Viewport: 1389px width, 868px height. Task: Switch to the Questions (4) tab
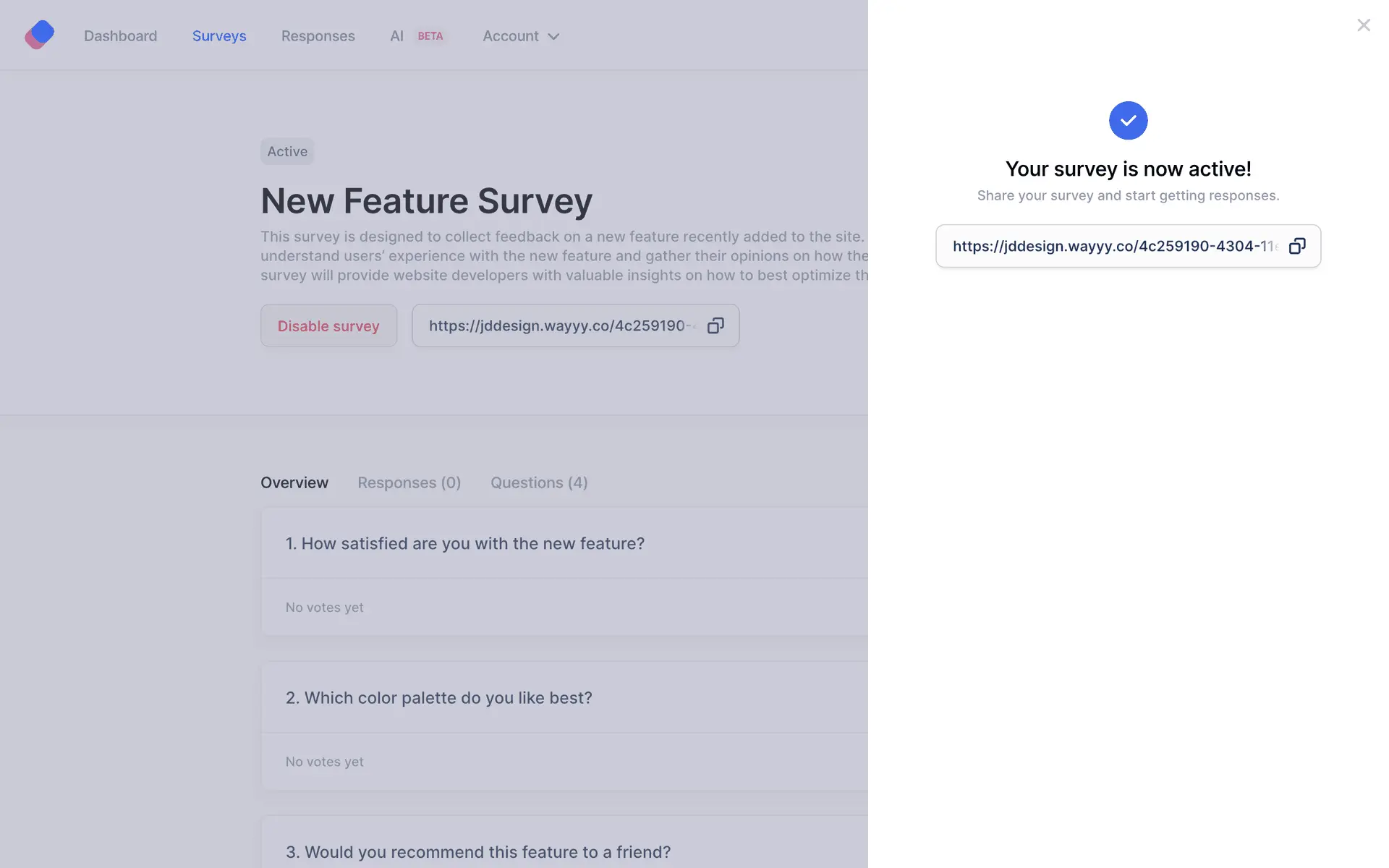point(539,482)
